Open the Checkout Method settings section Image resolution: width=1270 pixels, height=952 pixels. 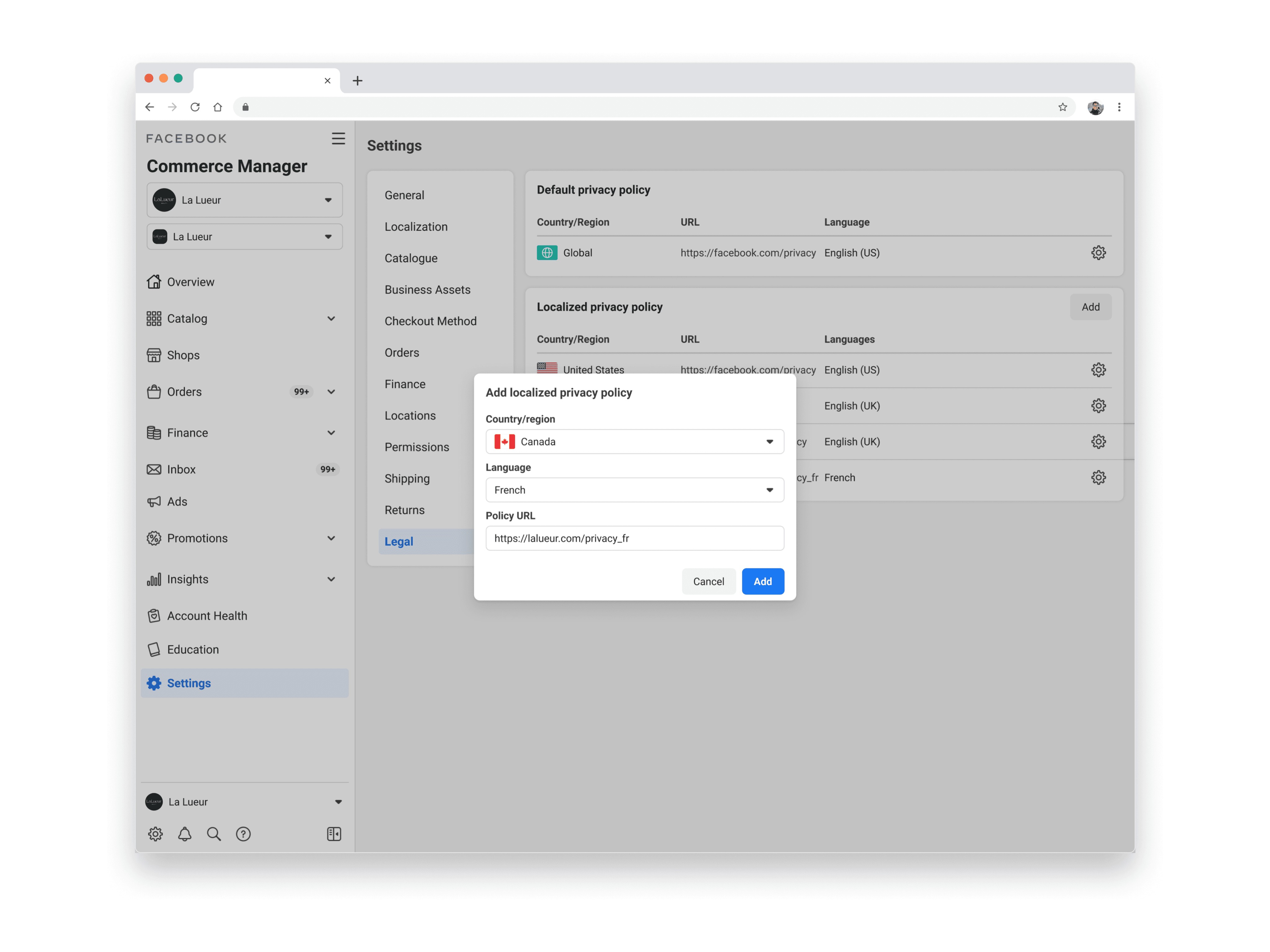(x=431, y=321)
